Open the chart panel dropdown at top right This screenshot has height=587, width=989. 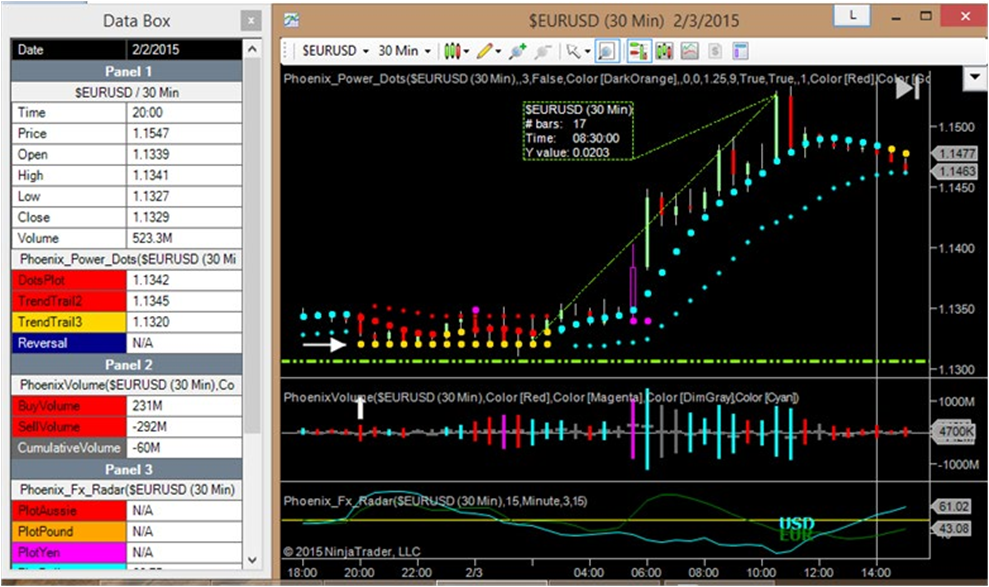coord(974,78)
